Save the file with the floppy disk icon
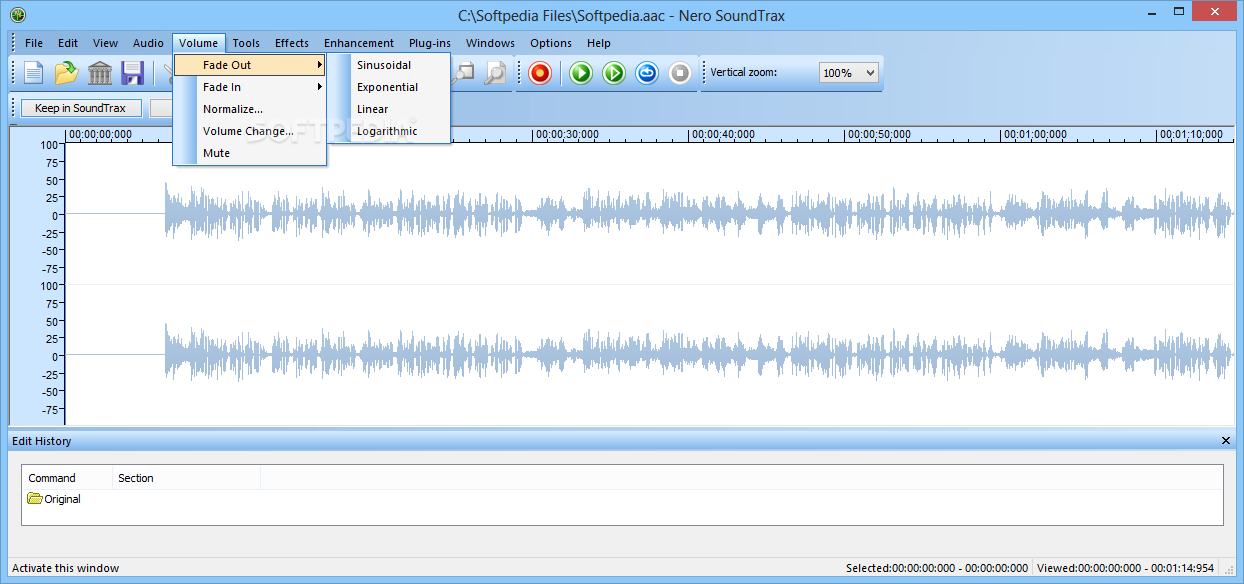 tap(132, 73)
